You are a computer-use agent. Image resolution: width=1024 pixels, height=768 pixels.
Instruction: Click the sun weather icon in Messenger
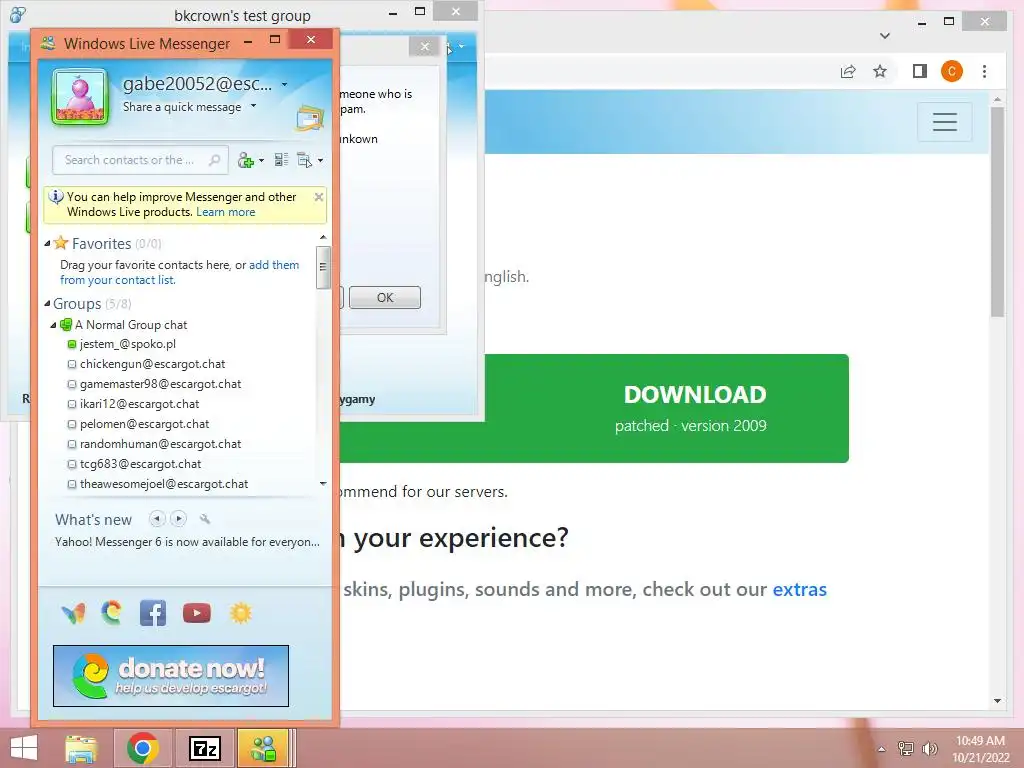[x=240, y=613]
